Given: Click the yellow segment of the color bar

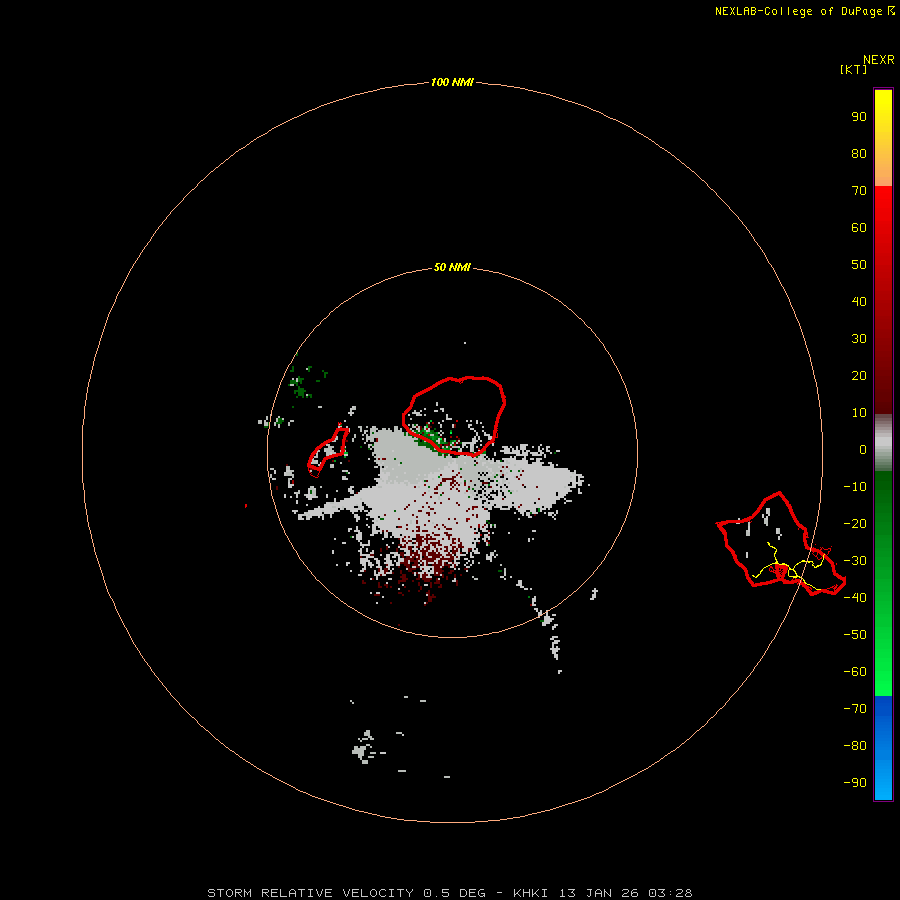Looking at the screenshot, I should pyautogui.click(x=883, y=138).
